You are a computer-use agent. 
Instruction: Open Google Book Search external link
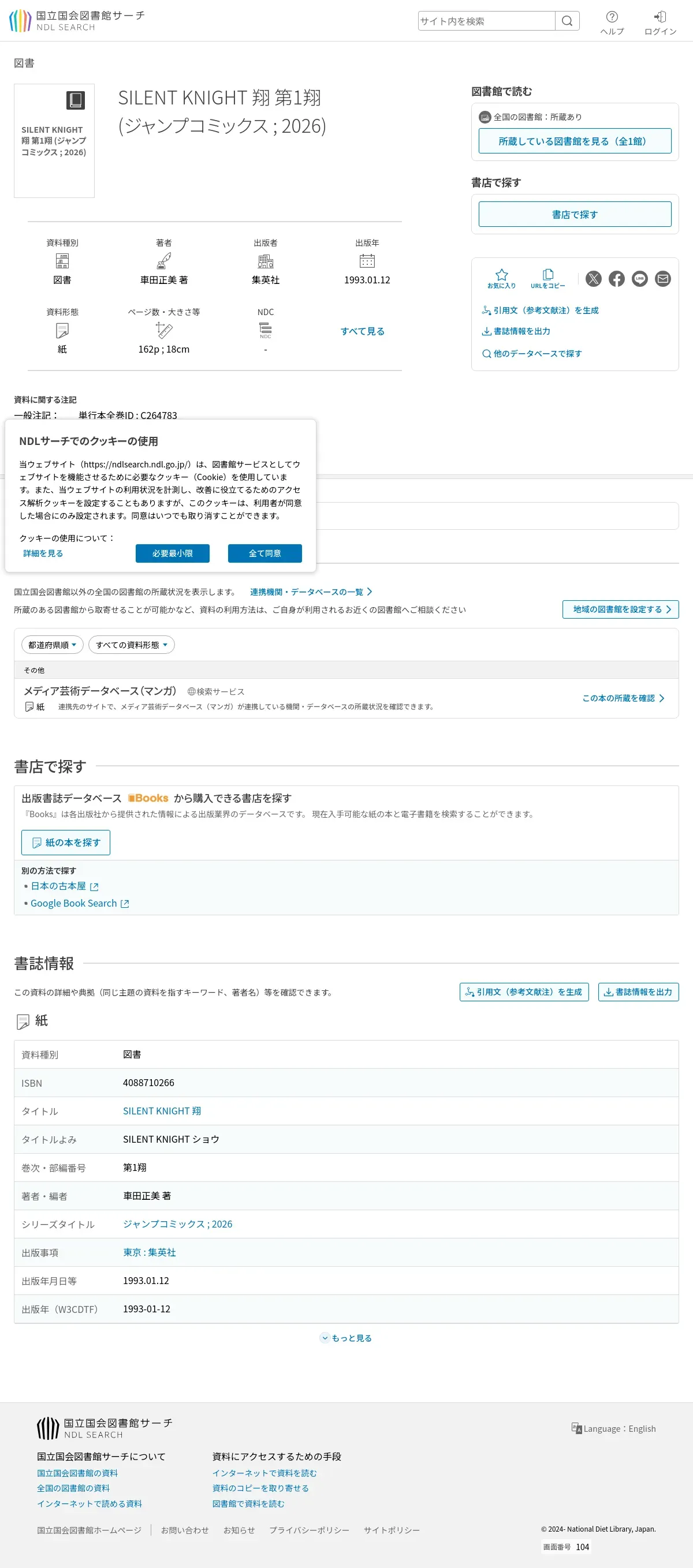click(x=80, y=903)
